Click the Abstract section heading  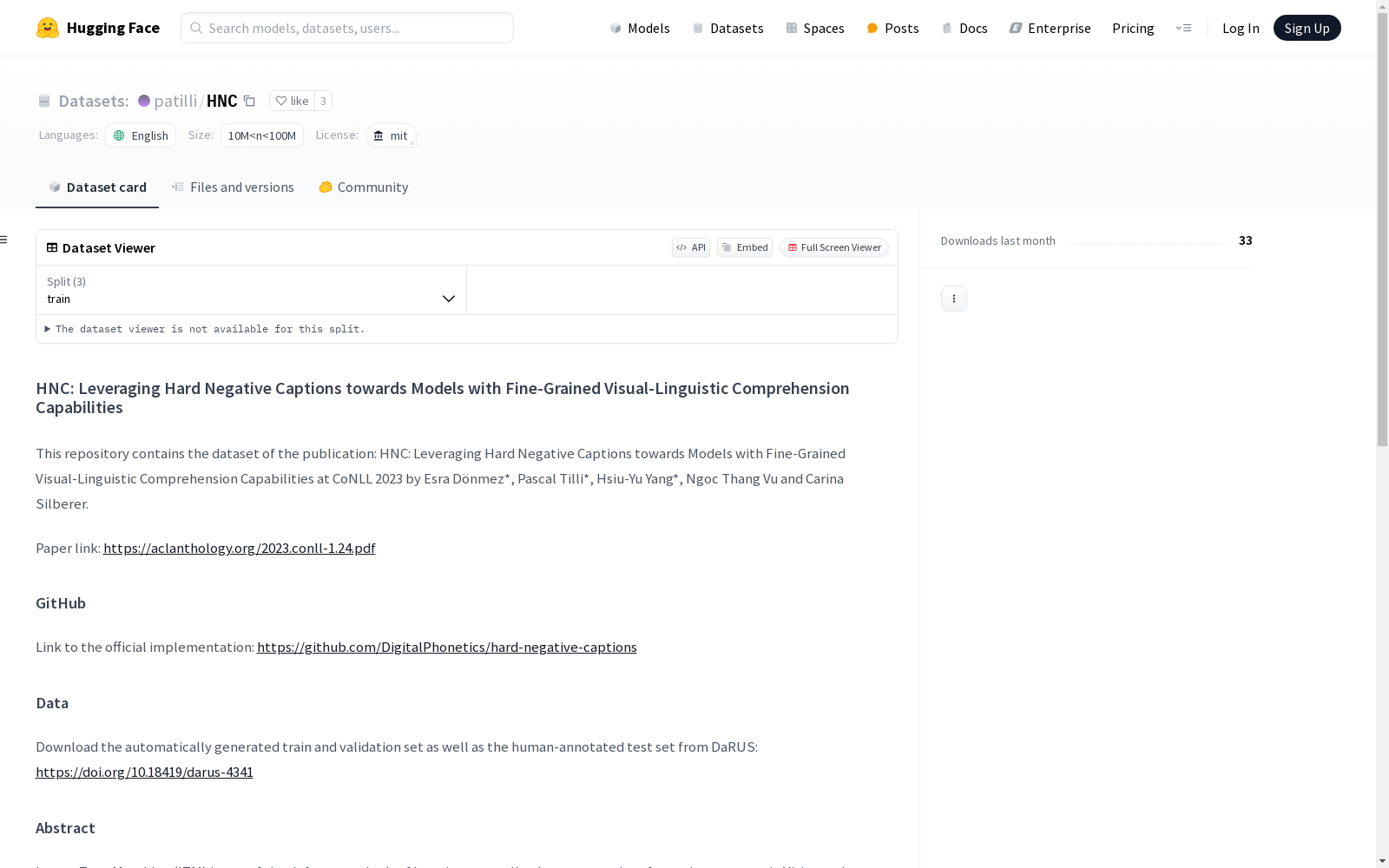[65, 828]
